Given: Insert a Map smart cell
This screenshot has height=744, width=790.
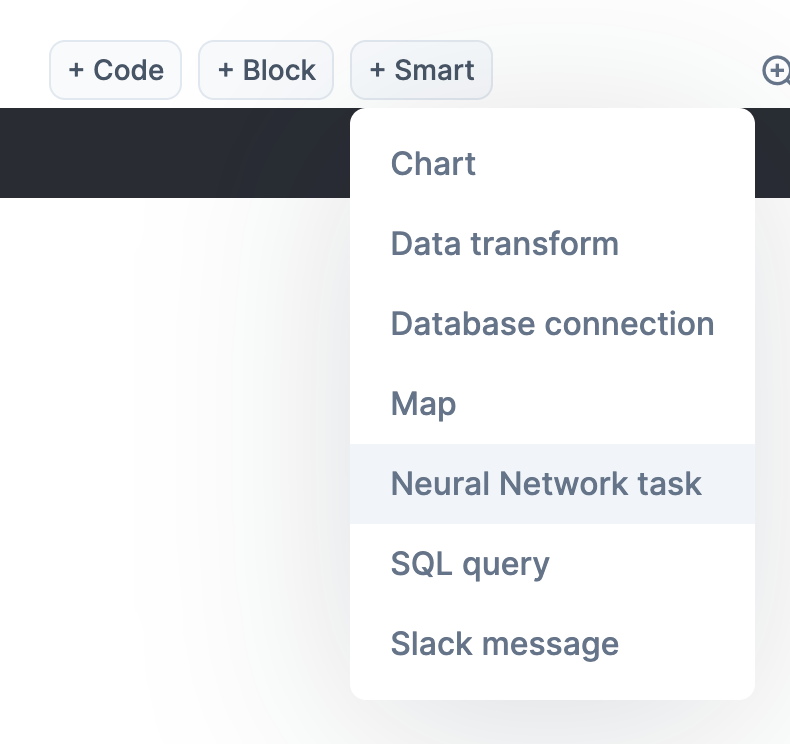Looking at the screenshot, I should click(x=423, y=404).
